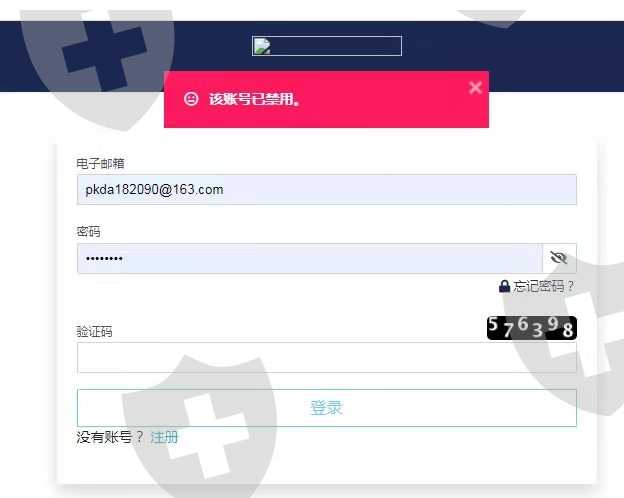Click the 电子邮箱 field label
The width and height of the screenshot is (624, 498).
point(100,163)
